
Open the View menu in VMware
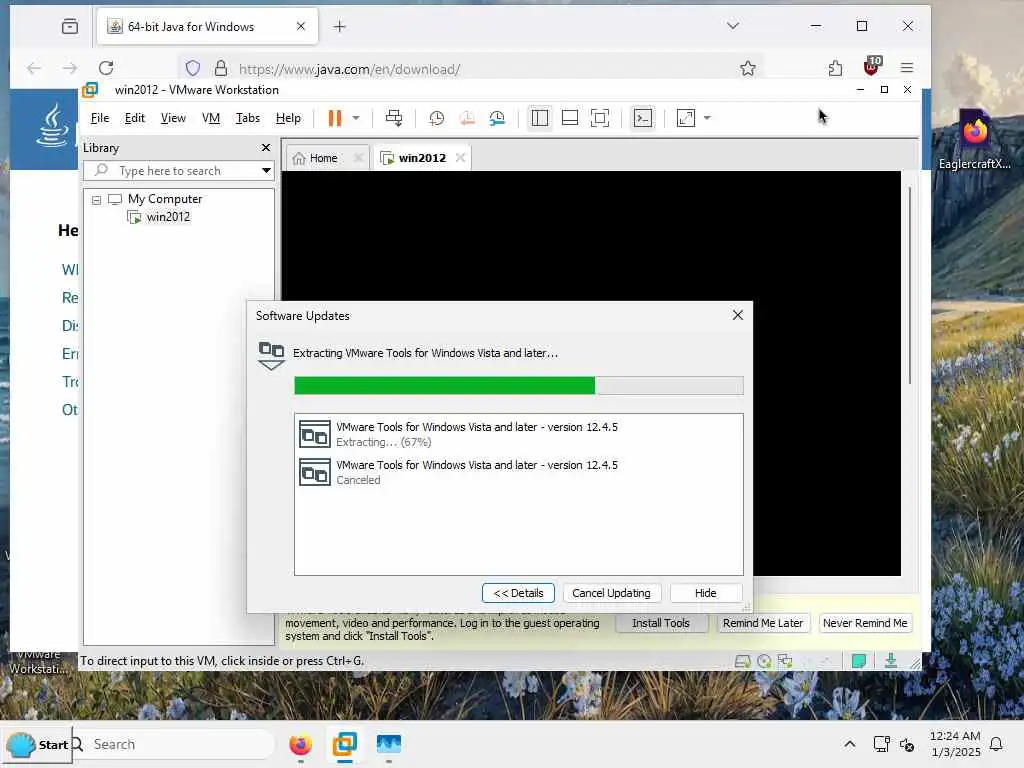173,118
